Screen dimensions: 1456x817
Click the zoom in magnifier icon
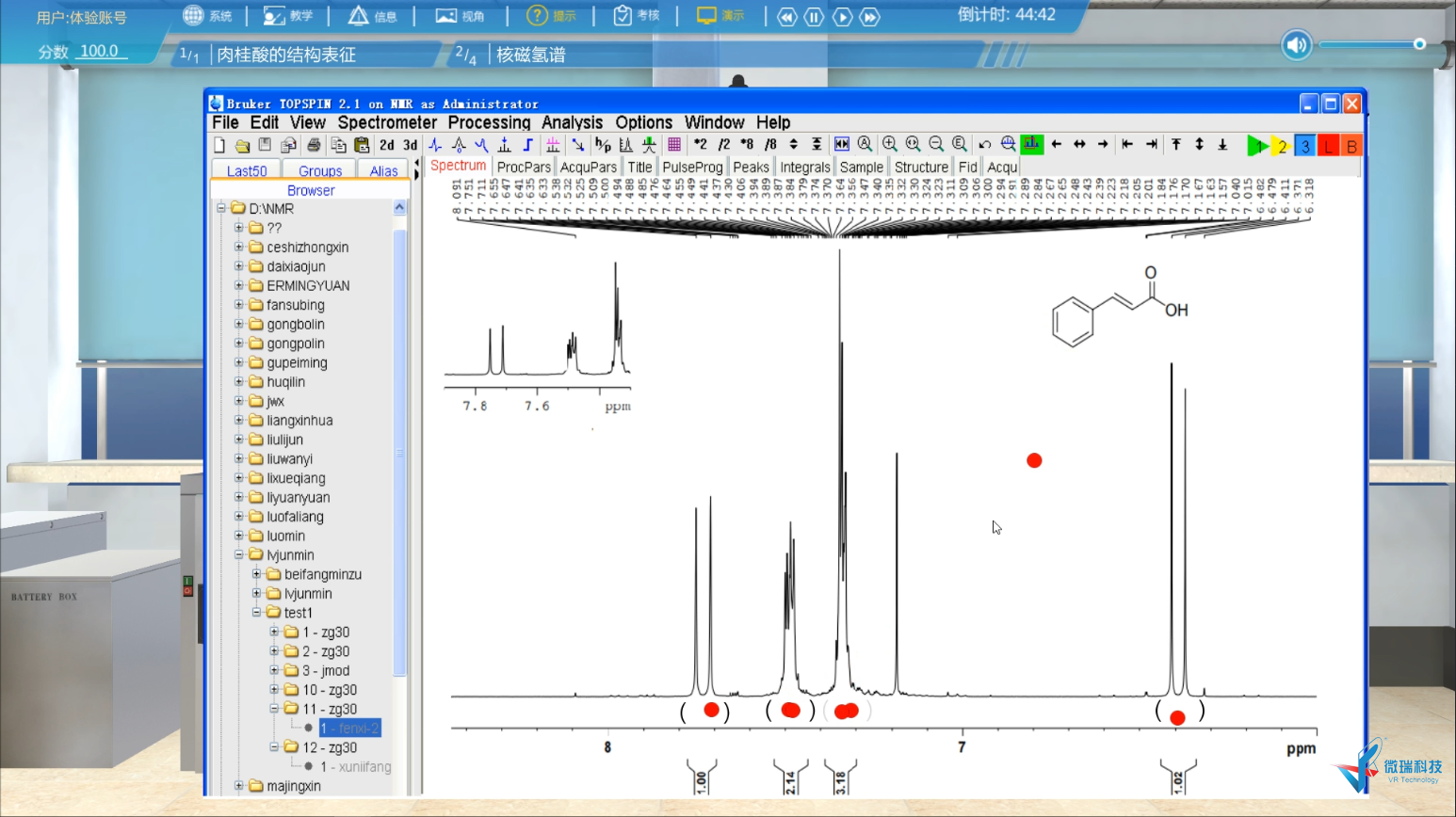(890, 144)
